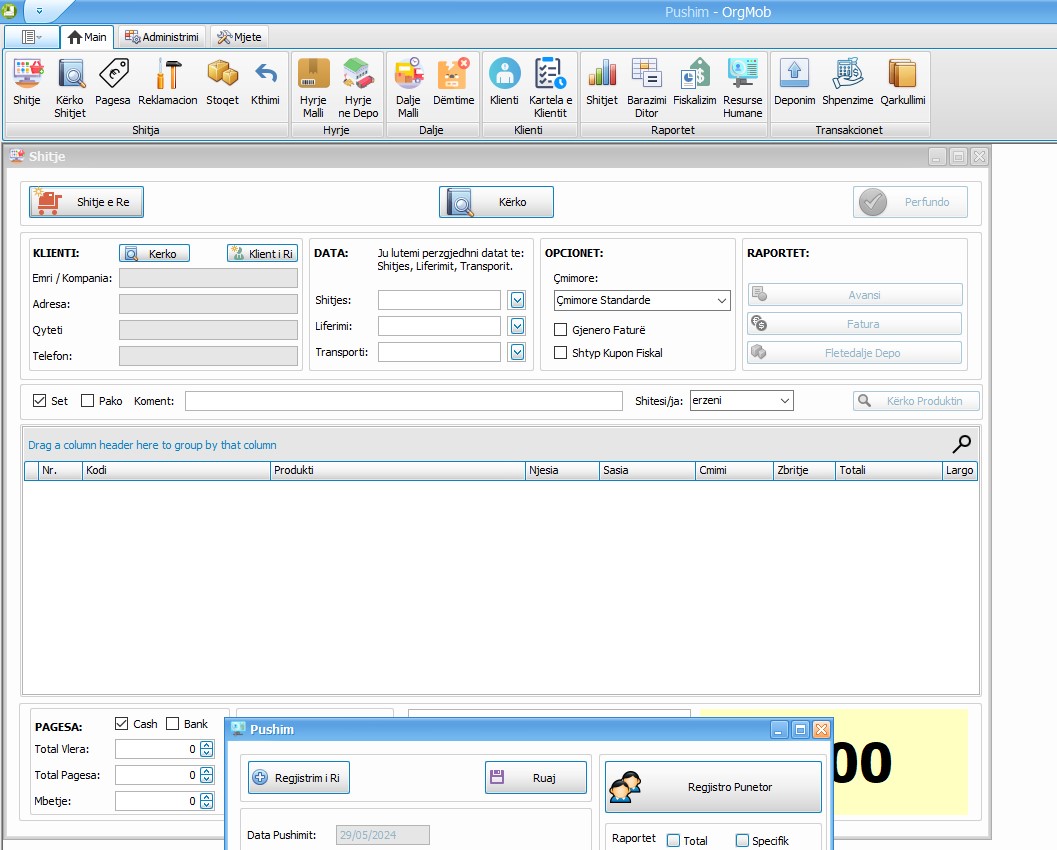This screenshot has width=1057, height=850.
Task: Open Hyrje Malli in ribbon
Action: 313,88
